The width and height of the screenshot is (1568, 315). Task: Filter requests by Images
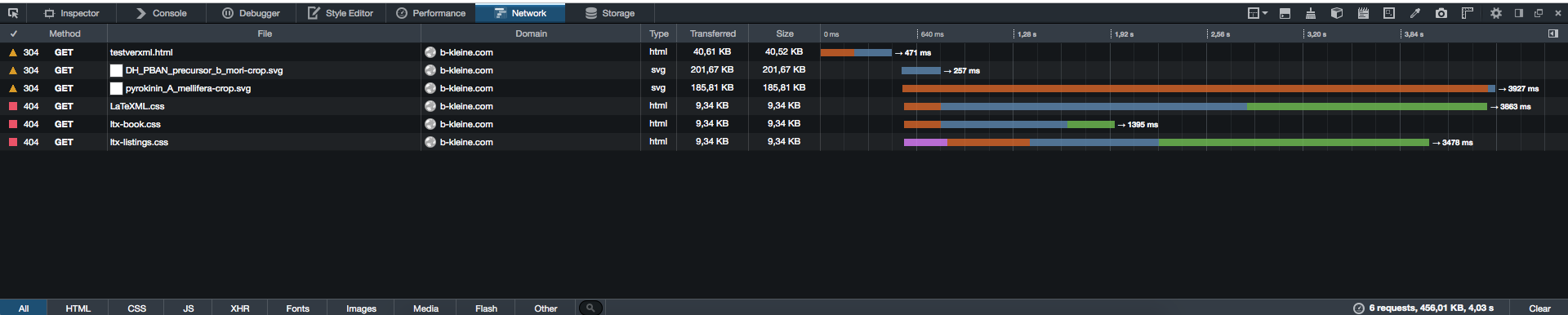[361, 308]
